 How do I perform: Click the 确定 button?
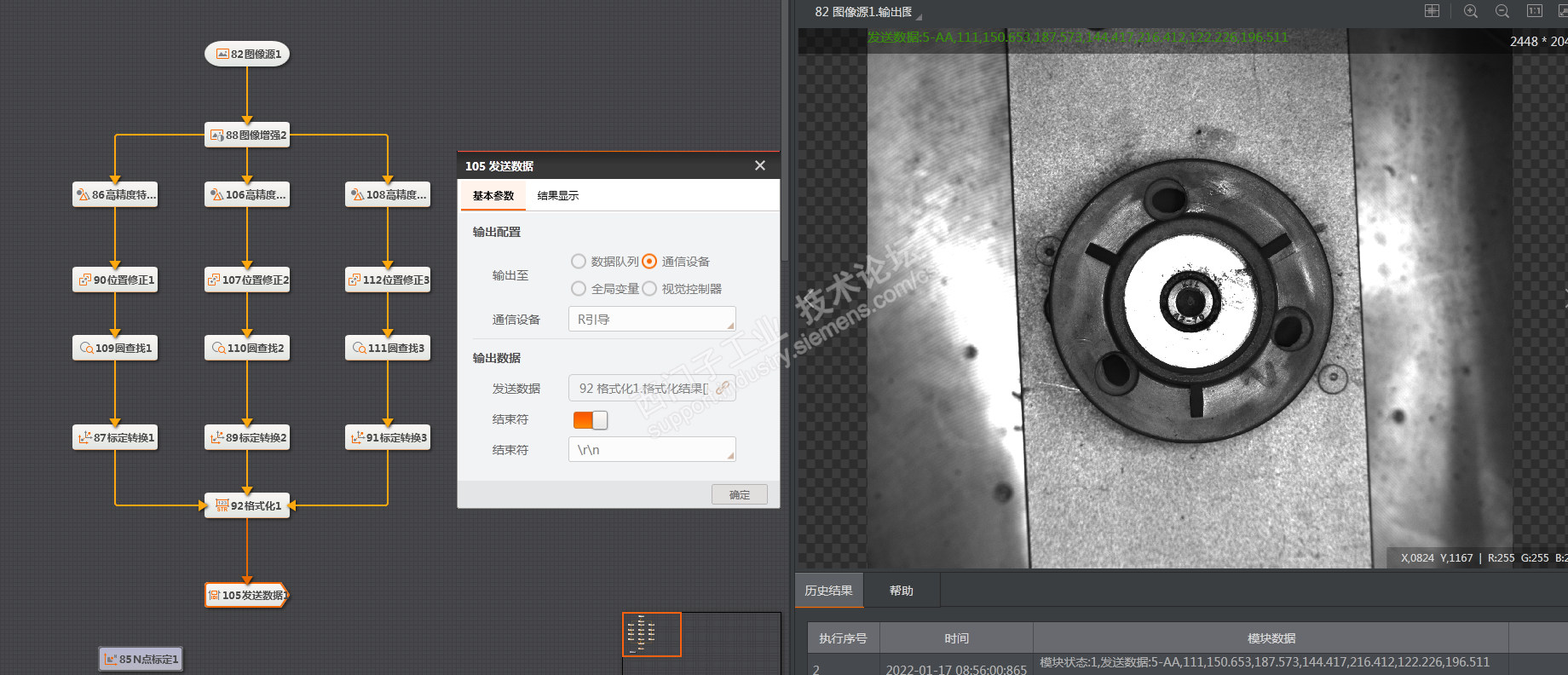click(x=740, y=494)
